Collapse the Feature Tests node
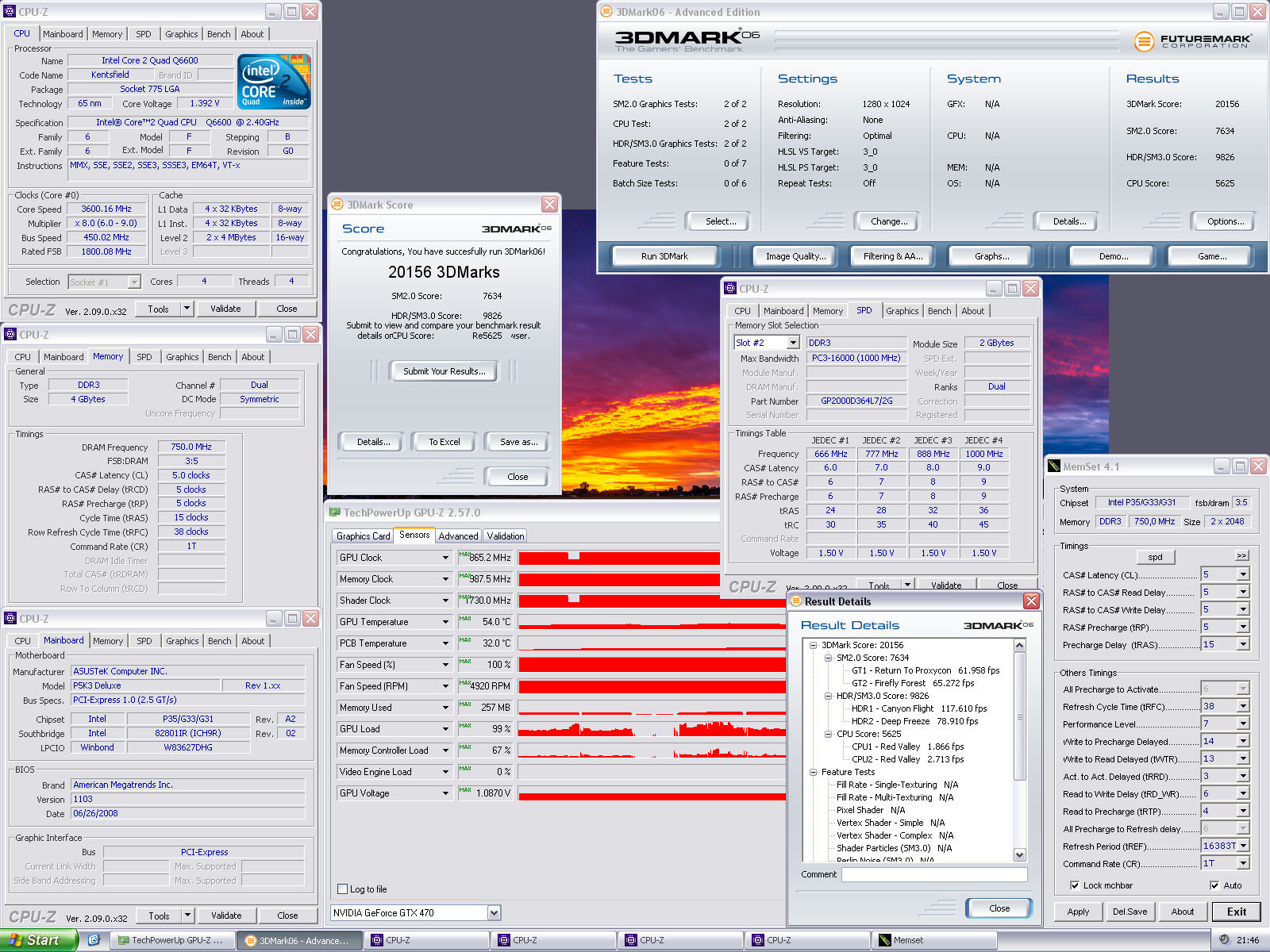This screenshot has width=1270, height=952. click(813, 772)
